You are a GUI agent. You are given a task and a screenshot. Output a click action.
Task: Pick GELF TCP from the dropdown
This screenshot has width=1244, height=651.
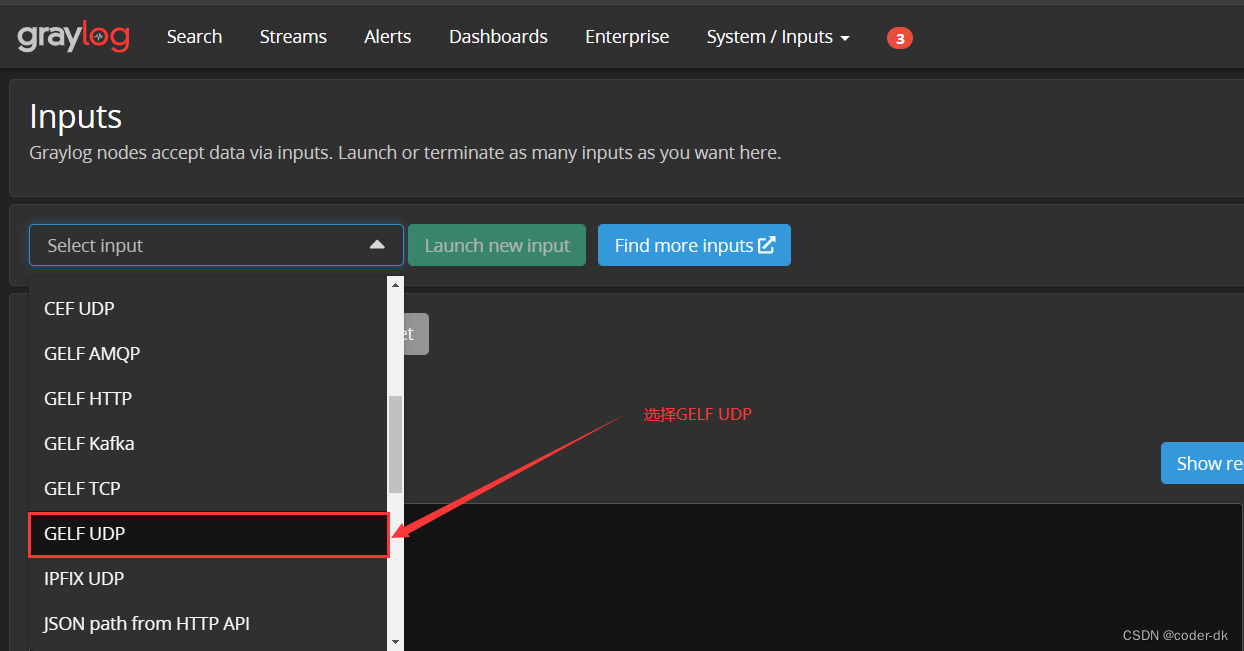pos(208,489)
